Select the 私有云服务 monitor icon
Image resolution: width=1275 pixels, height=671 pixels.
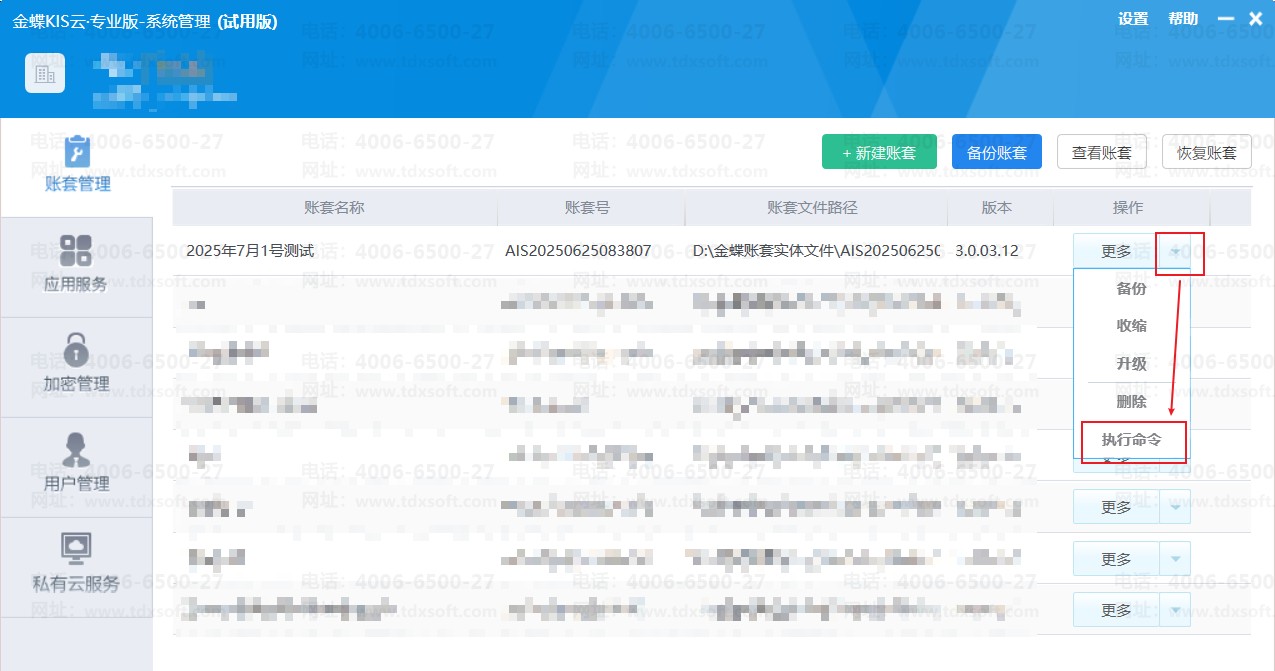[76, 548]
